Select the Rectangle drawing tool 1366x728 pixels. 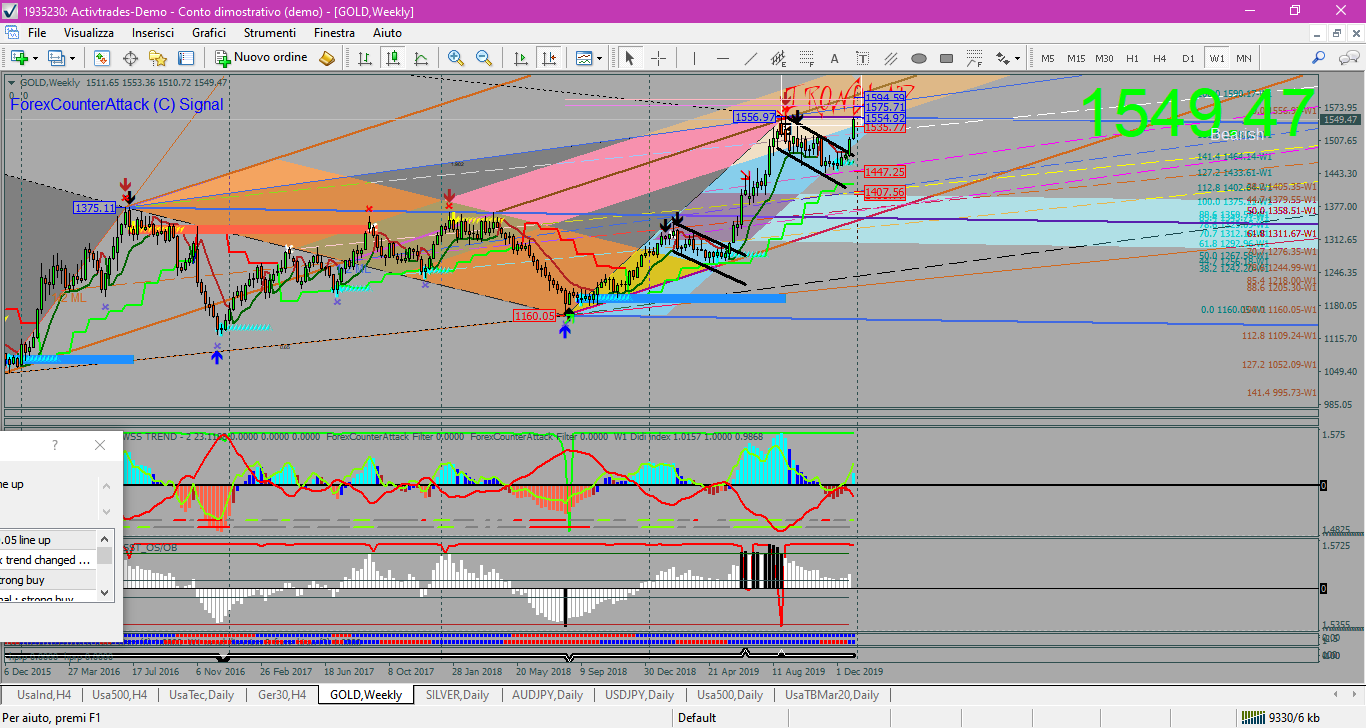point(946,58)
